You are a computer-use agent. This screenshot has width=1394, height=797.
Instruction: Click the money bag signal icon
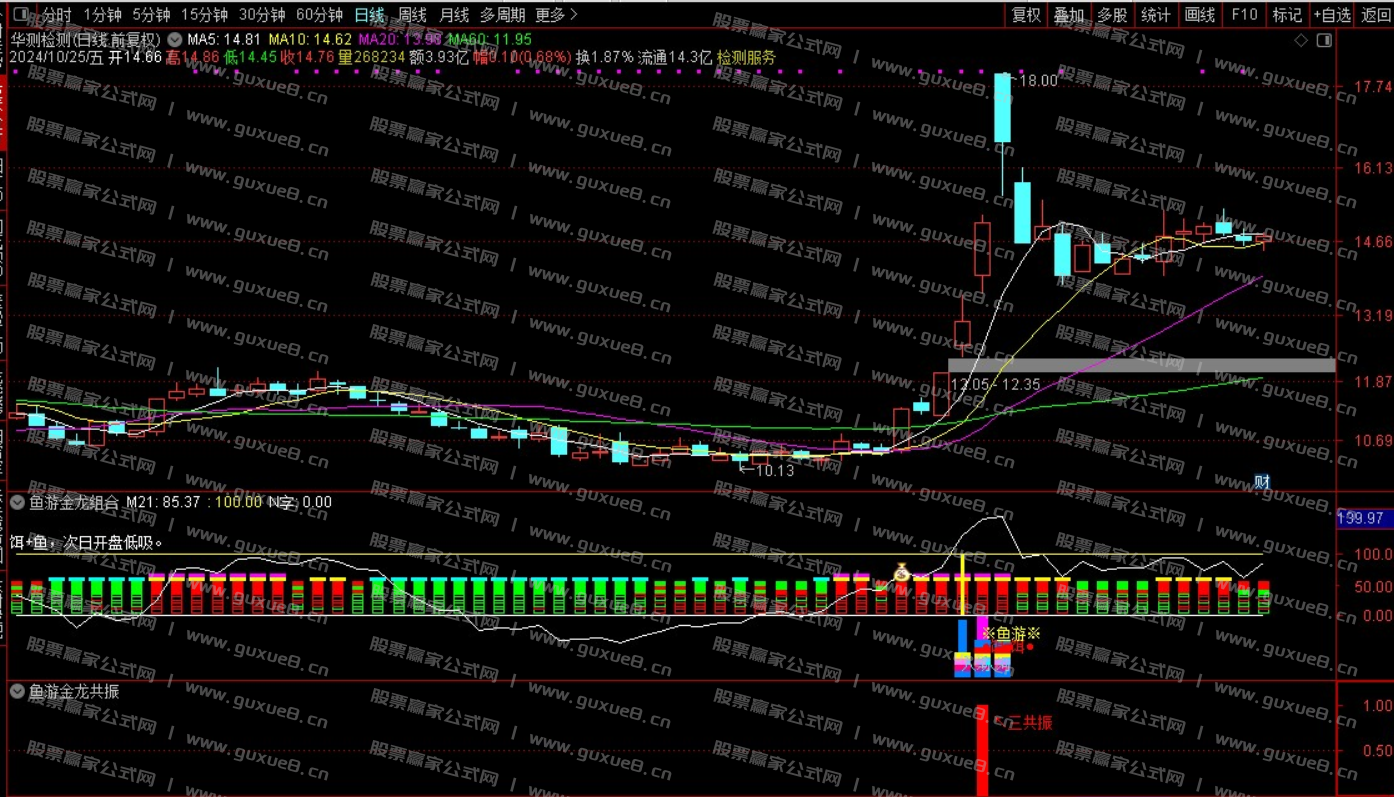pyautogui.click(x=901, y=574)
